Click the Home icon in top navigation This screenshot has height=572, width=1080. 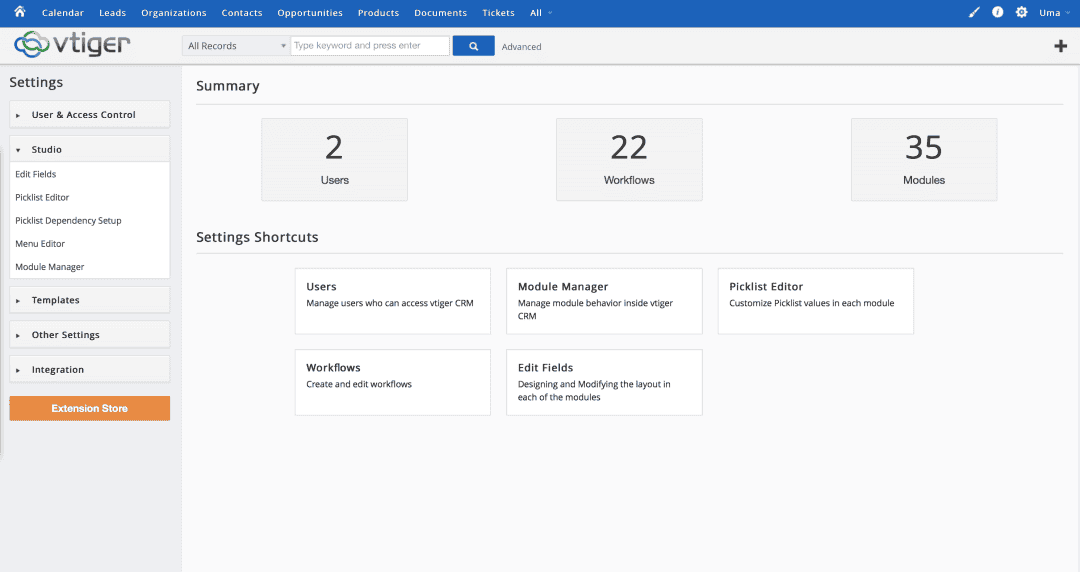(19, 12)
